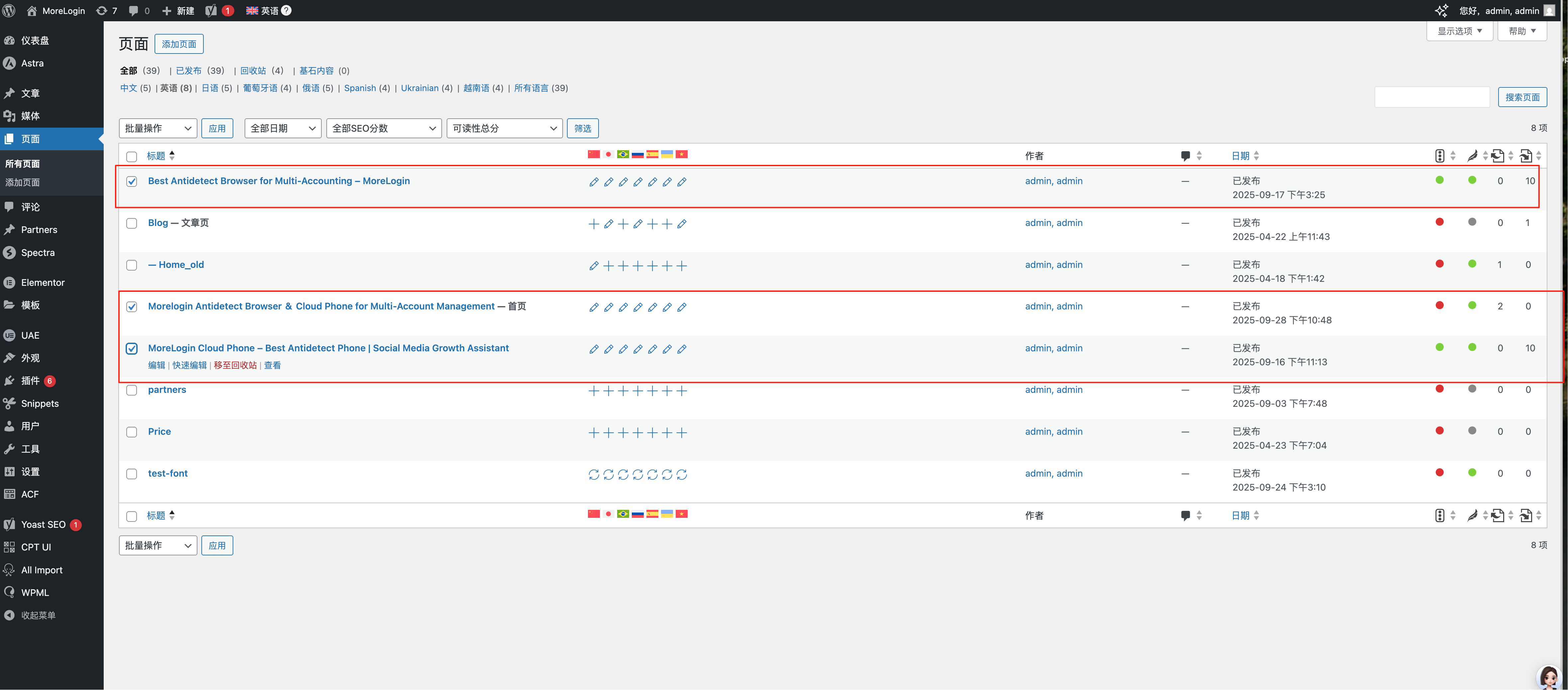Click first plus translation icon in Price row

[x=594, y=432]
